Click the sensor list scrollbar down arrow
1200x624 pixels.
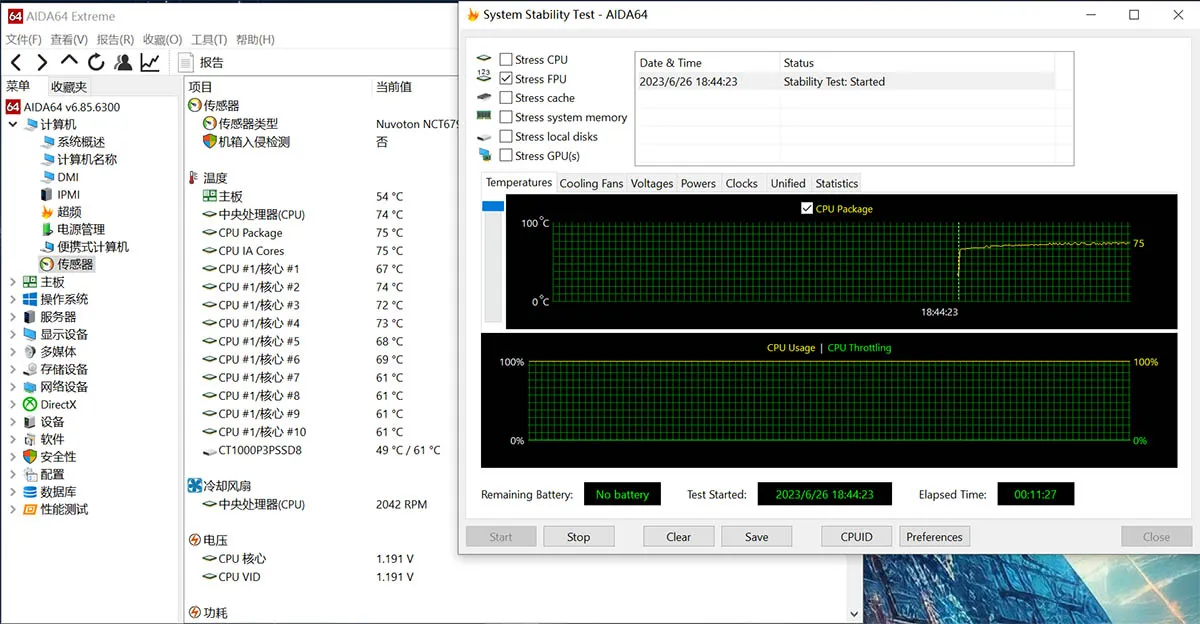click(853, 614)
